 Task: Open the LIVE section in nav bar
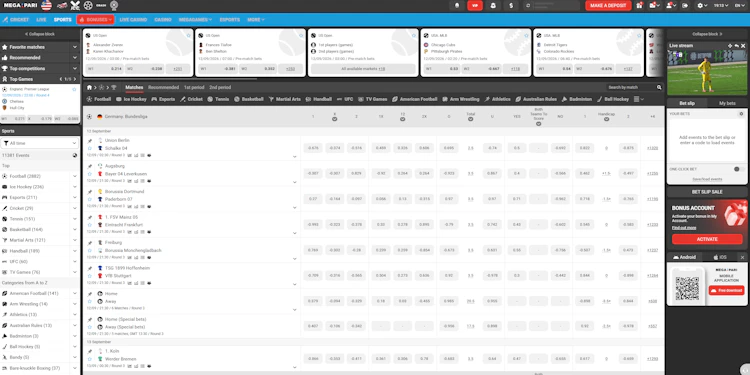click(x=41, y=20)
